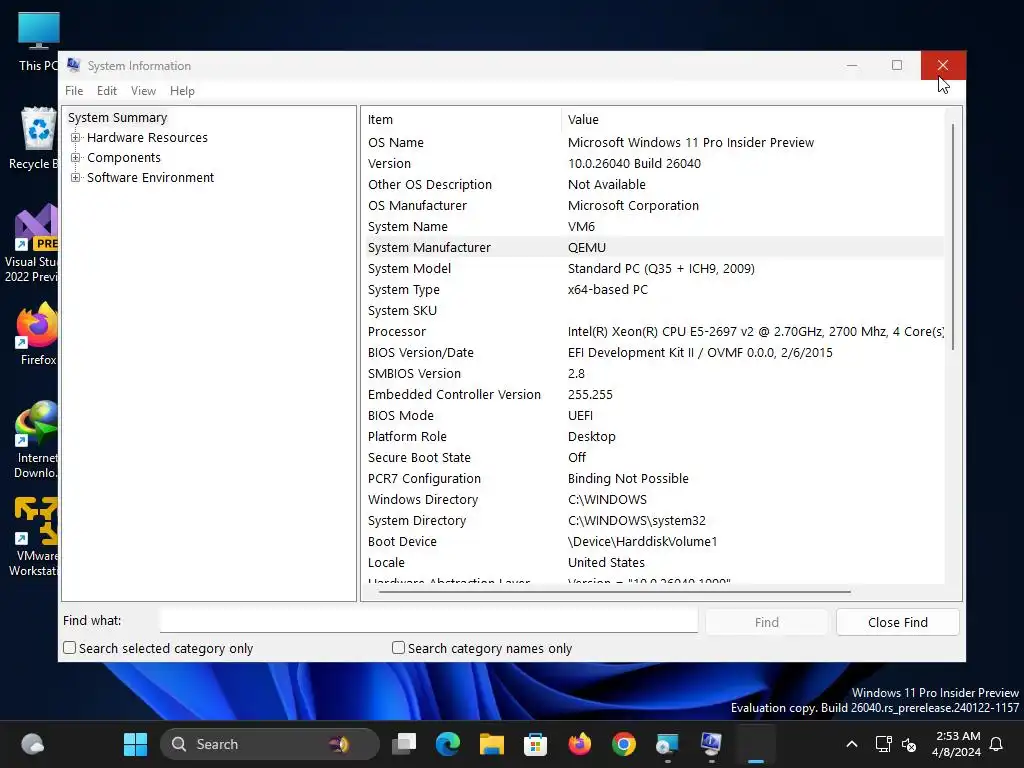Screen dimensions: 1024x768
Task: Select System Summary in the tree
Action: click(118, 118)
